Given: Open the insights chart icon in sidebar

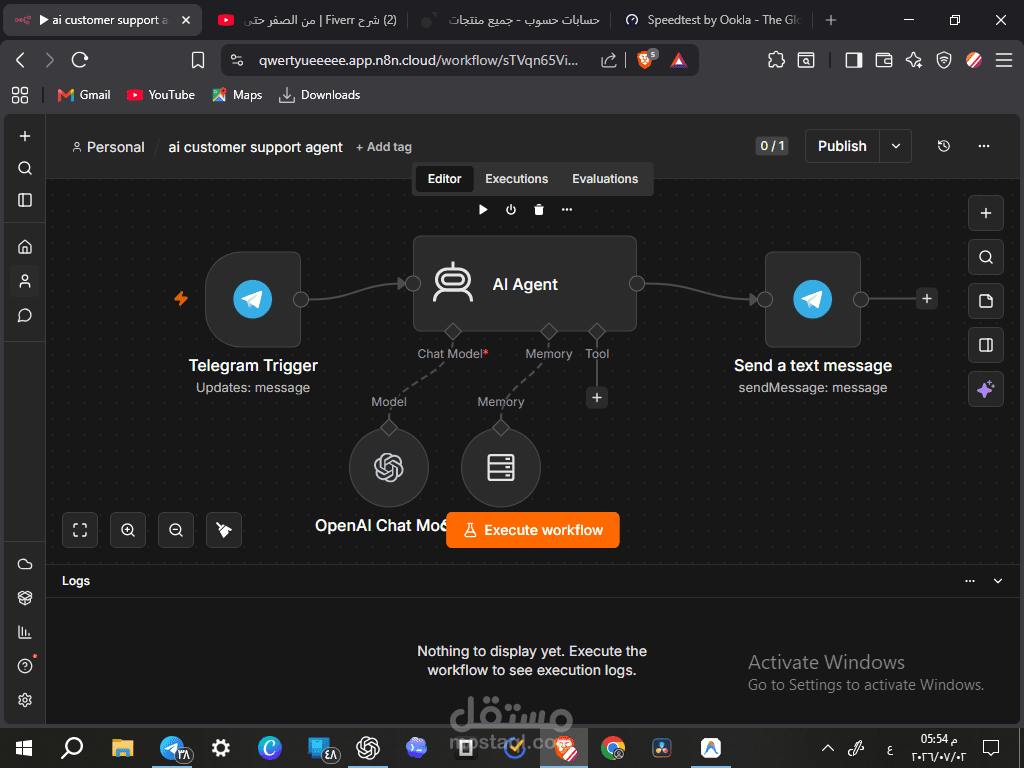Looking at the screenshot, I should [x=25, y=632].
